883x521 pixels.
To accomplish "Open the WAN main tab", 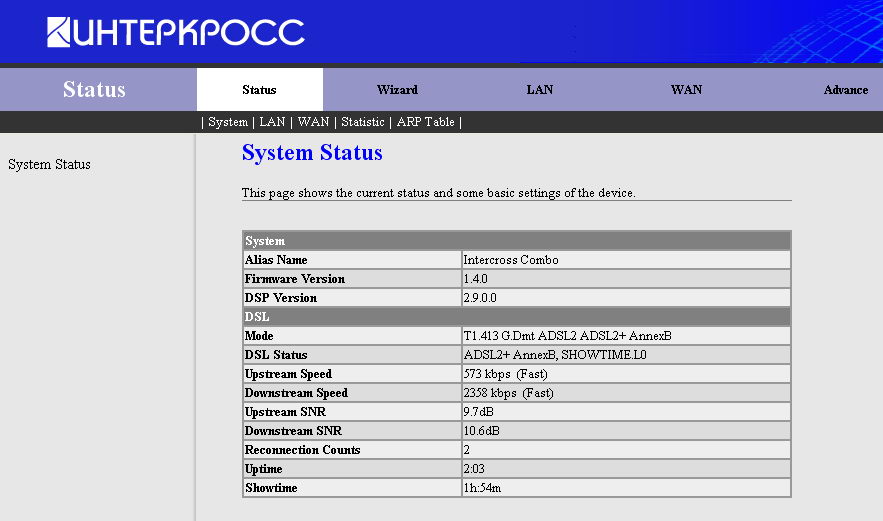I will pyautogui.click(x=686, y=90).
